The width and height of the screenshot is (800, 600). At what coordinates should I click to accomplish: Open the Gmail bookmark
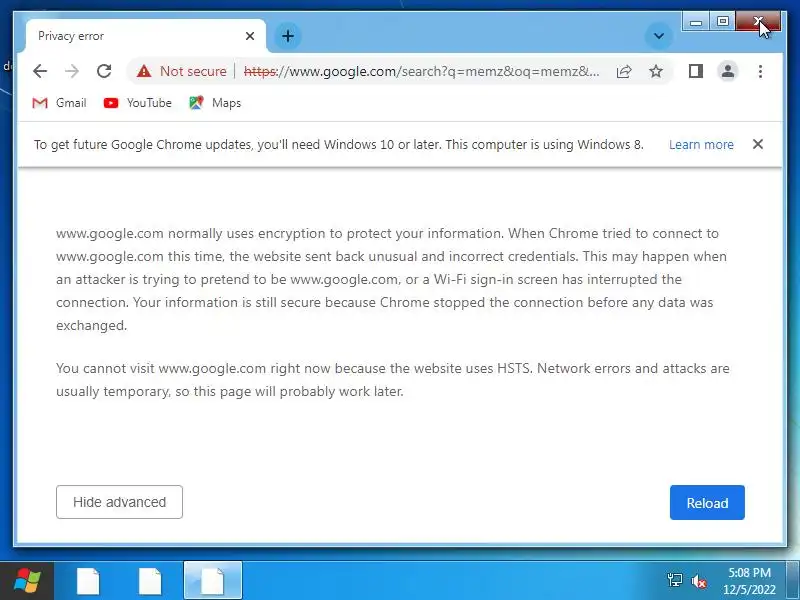point(59,103)
